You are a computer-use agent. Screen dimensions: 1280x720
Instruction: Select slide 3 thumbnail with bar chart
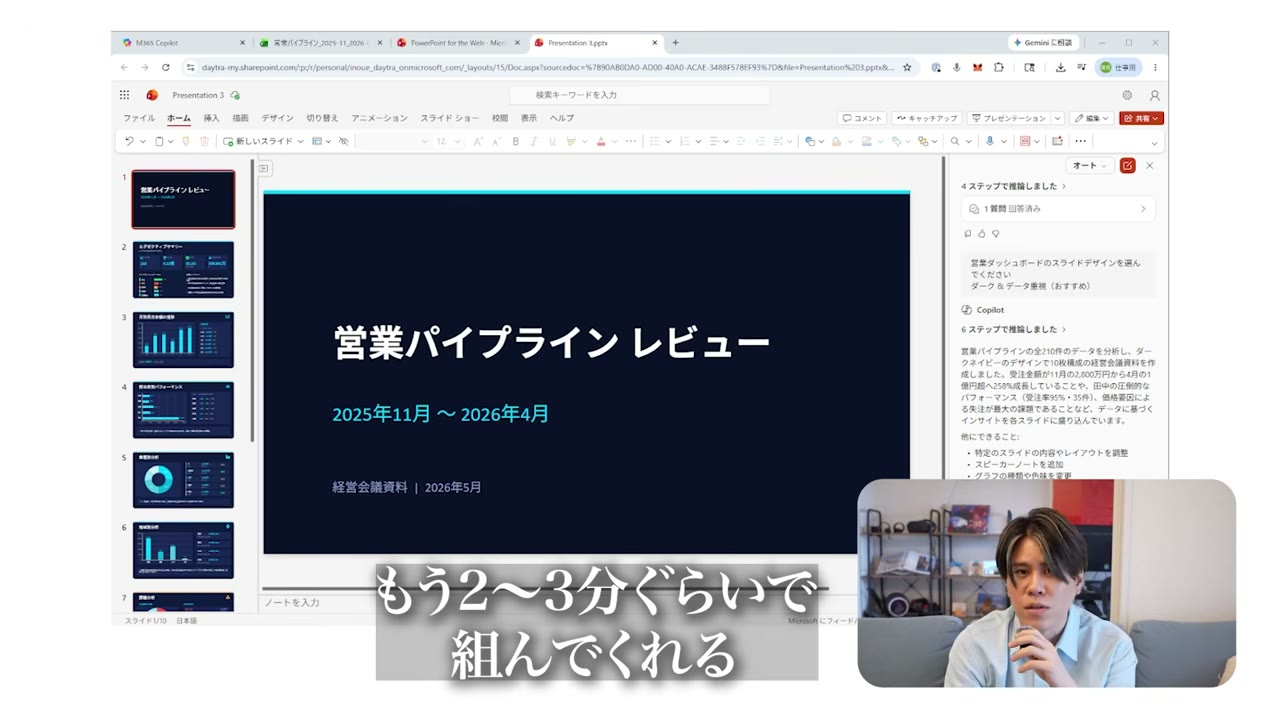click(x=183, y=339)
